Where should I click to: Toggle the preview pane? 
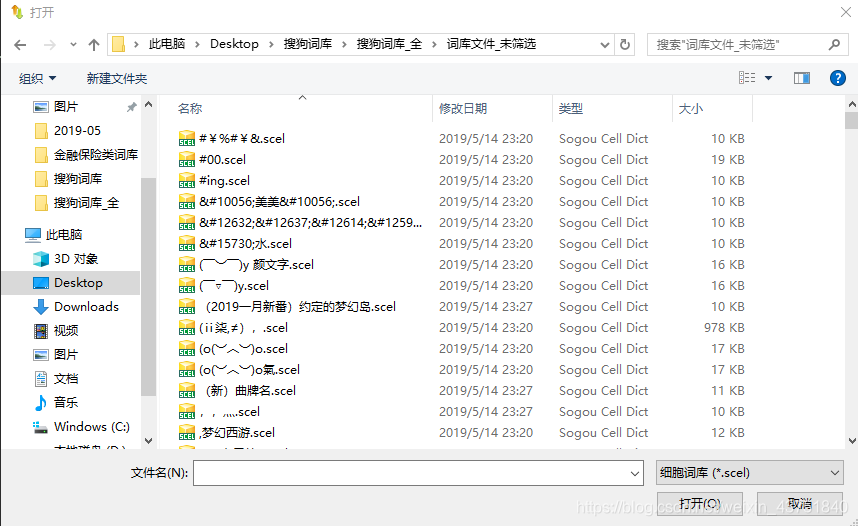pos(802,78)
